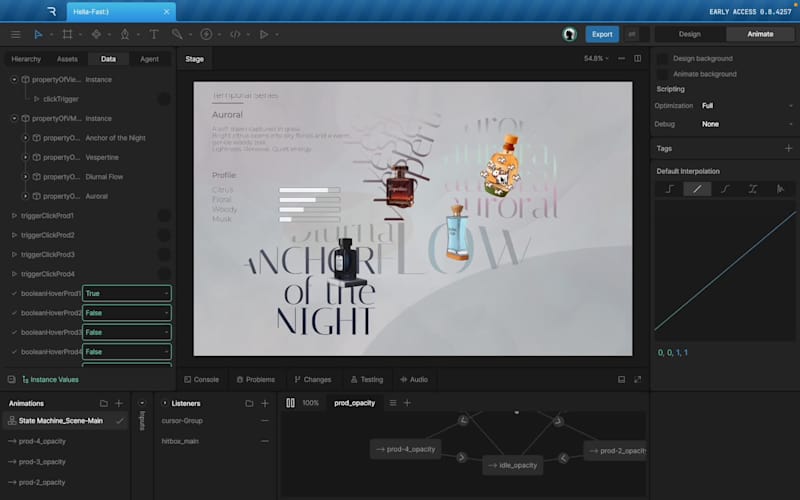This screenshot has width=800, height=500.
Task: Switch to Assets tab
Action: coord(67,59)
